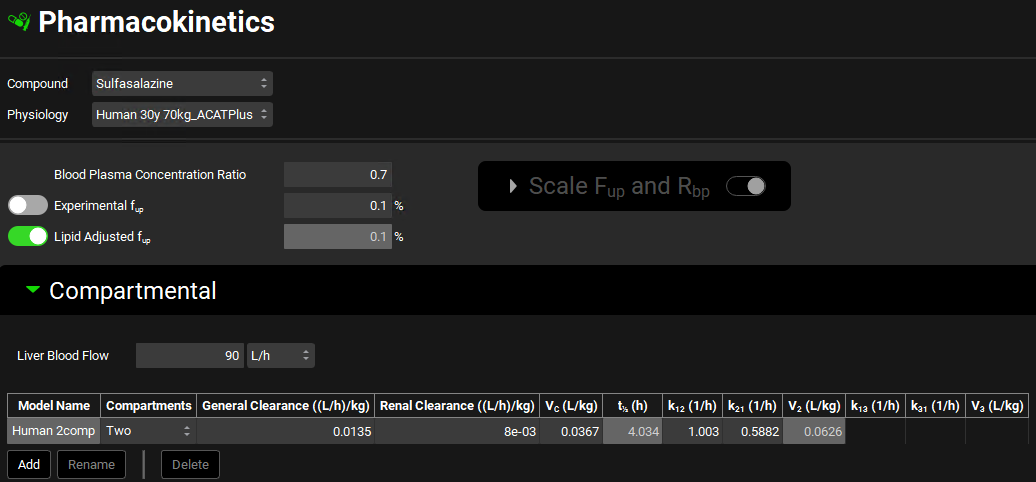
Task: Change Liver Blood Flow unit L/h
Action: (281, 355)
